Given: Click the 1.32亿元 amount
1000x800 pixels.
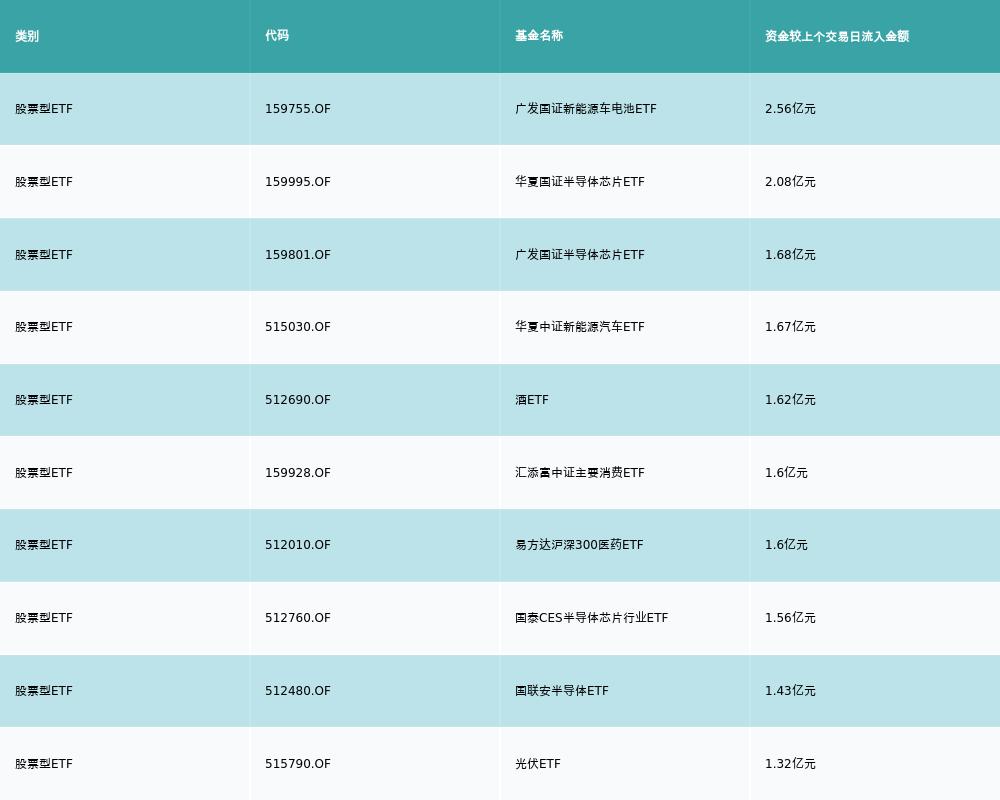Looking at the screenshot, I should tap(790, 764).
